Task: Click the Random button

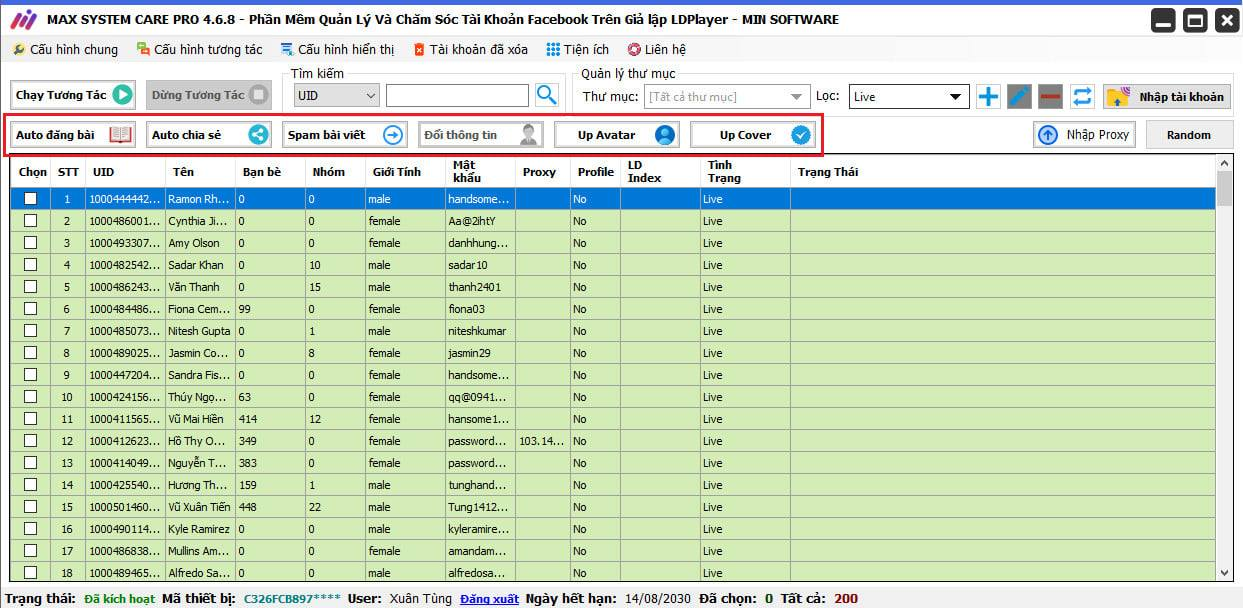Action: coord(1188,134)
